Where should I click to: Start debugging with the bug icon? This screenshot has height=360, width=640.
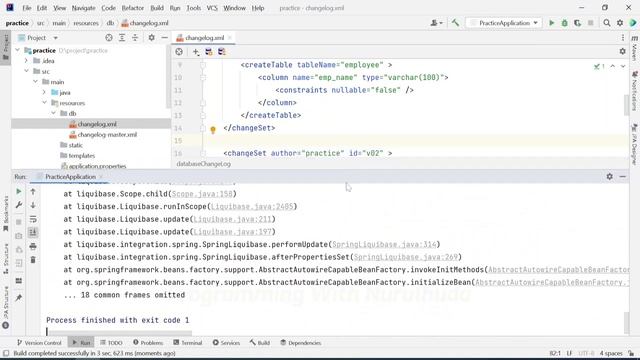click(x=564, y=23)
